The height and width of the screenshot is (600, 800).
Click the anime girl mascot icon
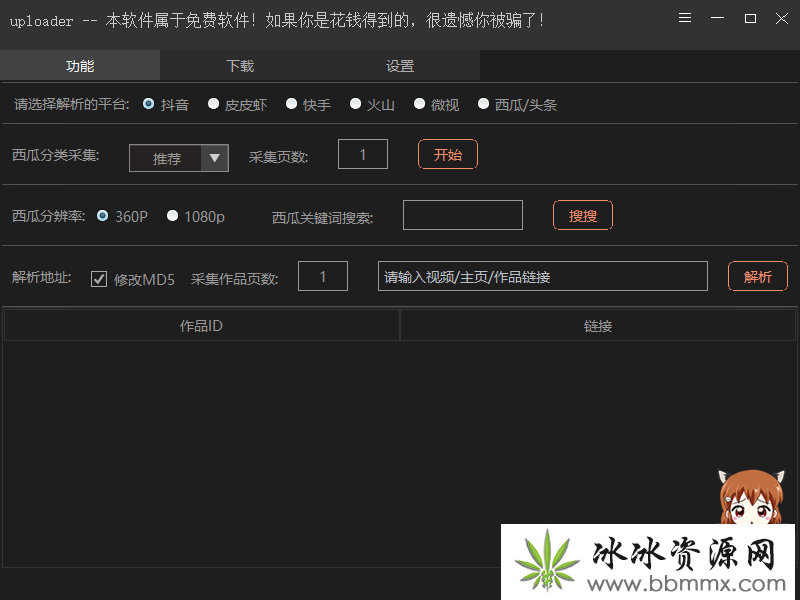pos(751,496)
